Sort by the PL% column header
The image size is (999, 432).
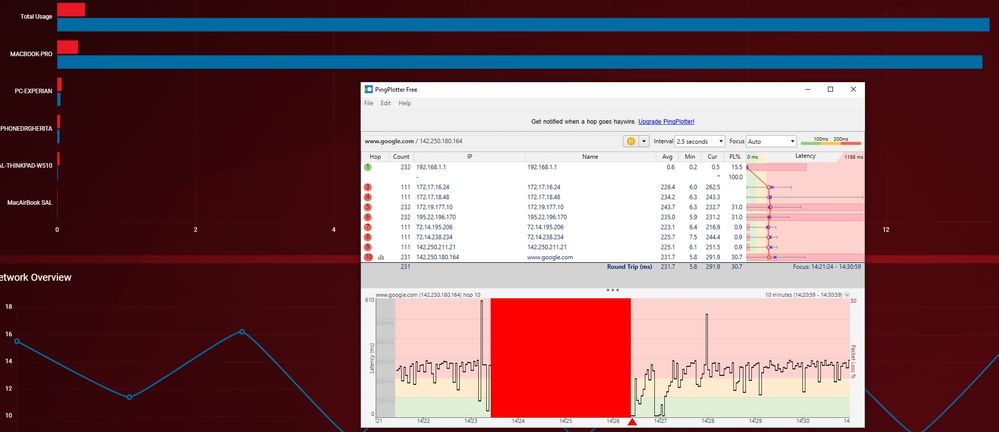[735, 157]
